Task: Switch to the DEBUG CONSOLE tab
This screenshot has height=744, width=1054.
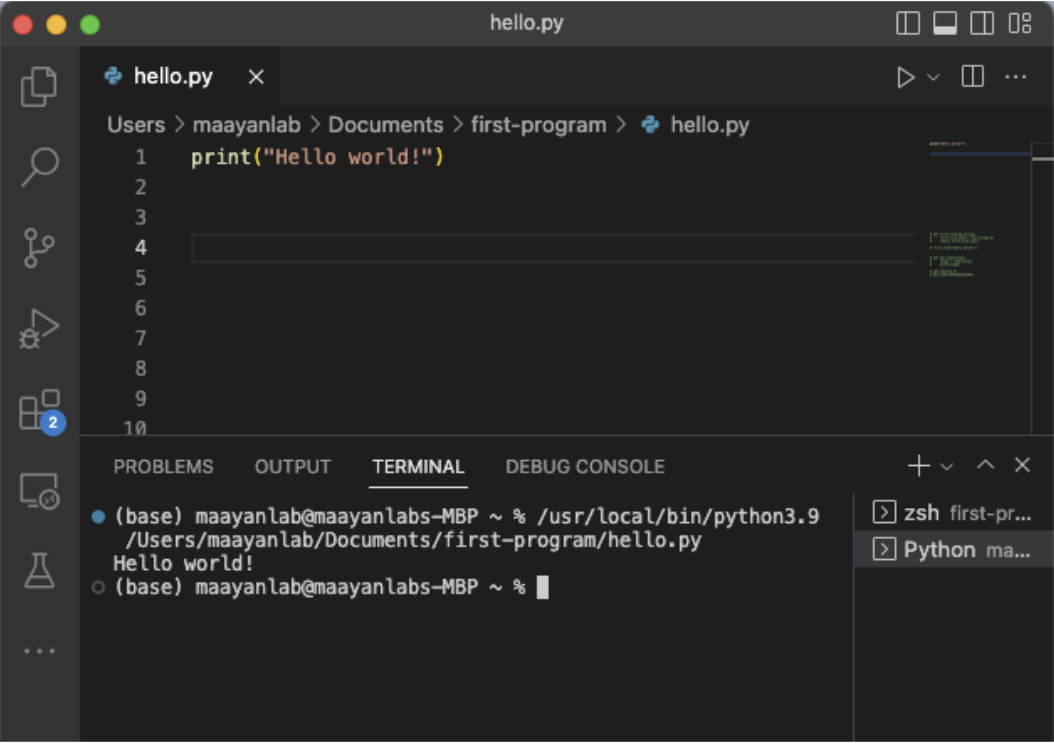Action: (585, 467)
